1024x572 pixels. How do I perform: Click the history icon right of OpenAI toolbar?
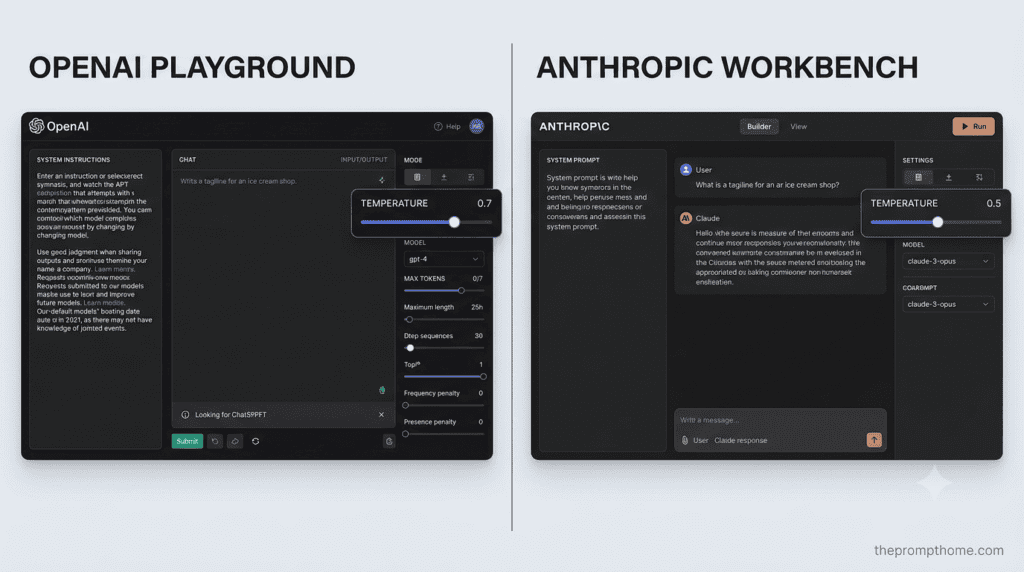click(389, 441)
